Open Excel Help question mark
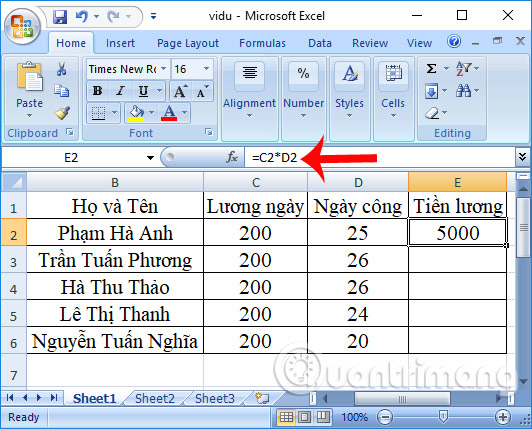Screen dimensions: 532x429 tap(454, 41)
